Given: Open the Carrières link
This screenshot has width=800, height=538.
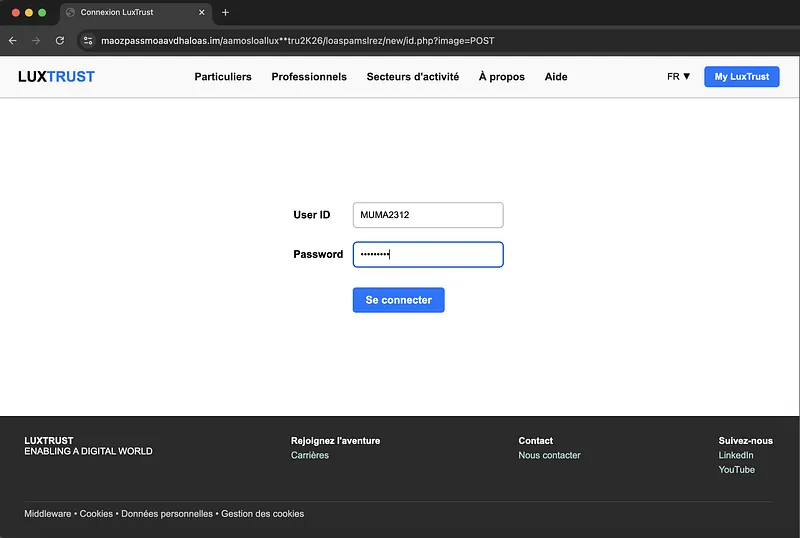Looking at the screenshot, I should point(310,455).
